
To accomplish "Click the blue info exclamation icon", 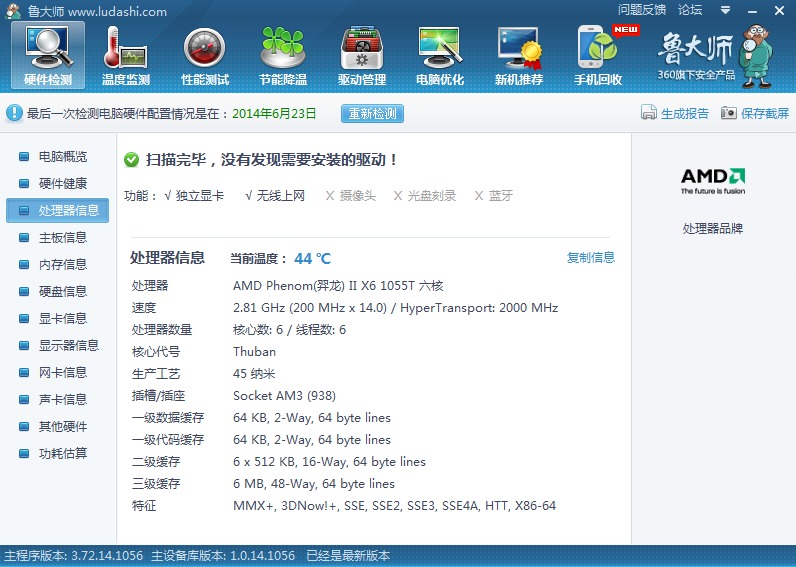I will (x=14, y=113).
